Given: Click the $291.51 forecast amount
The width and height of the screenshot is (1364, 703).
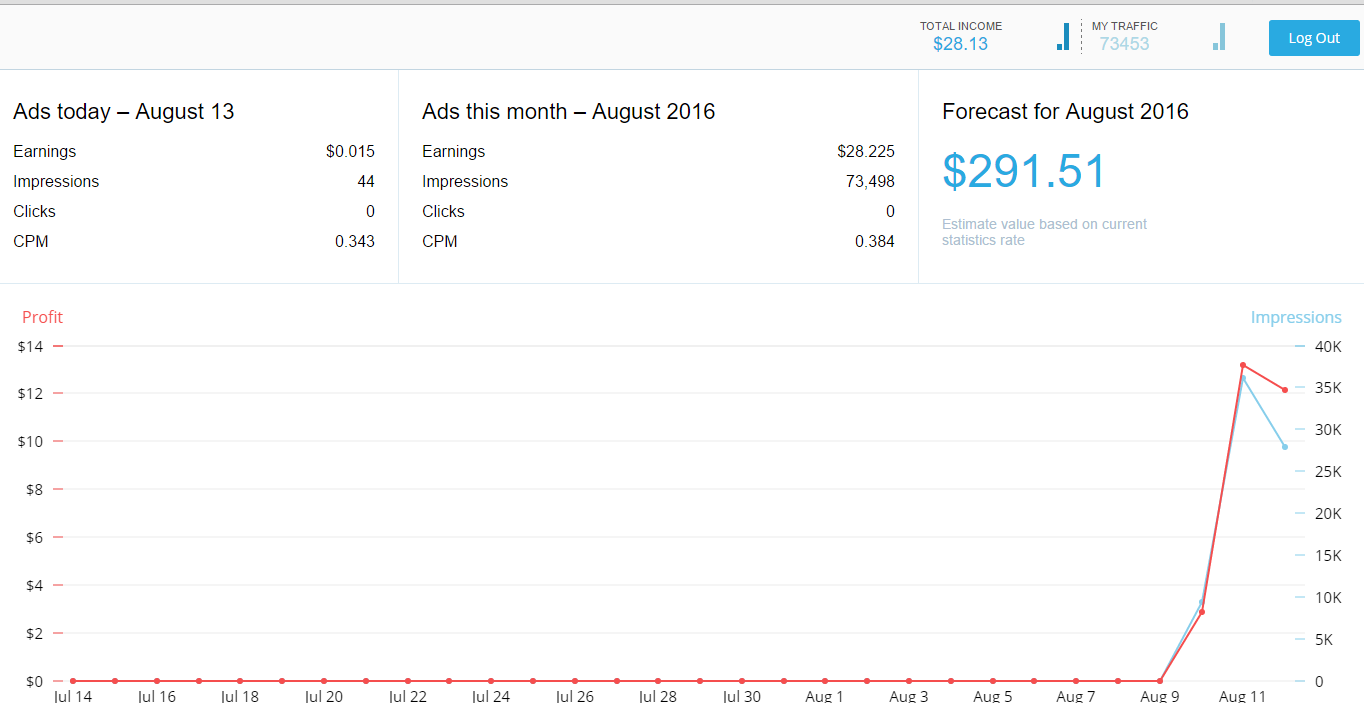Looking at the screenshot, I should [x=1024, y=171].
